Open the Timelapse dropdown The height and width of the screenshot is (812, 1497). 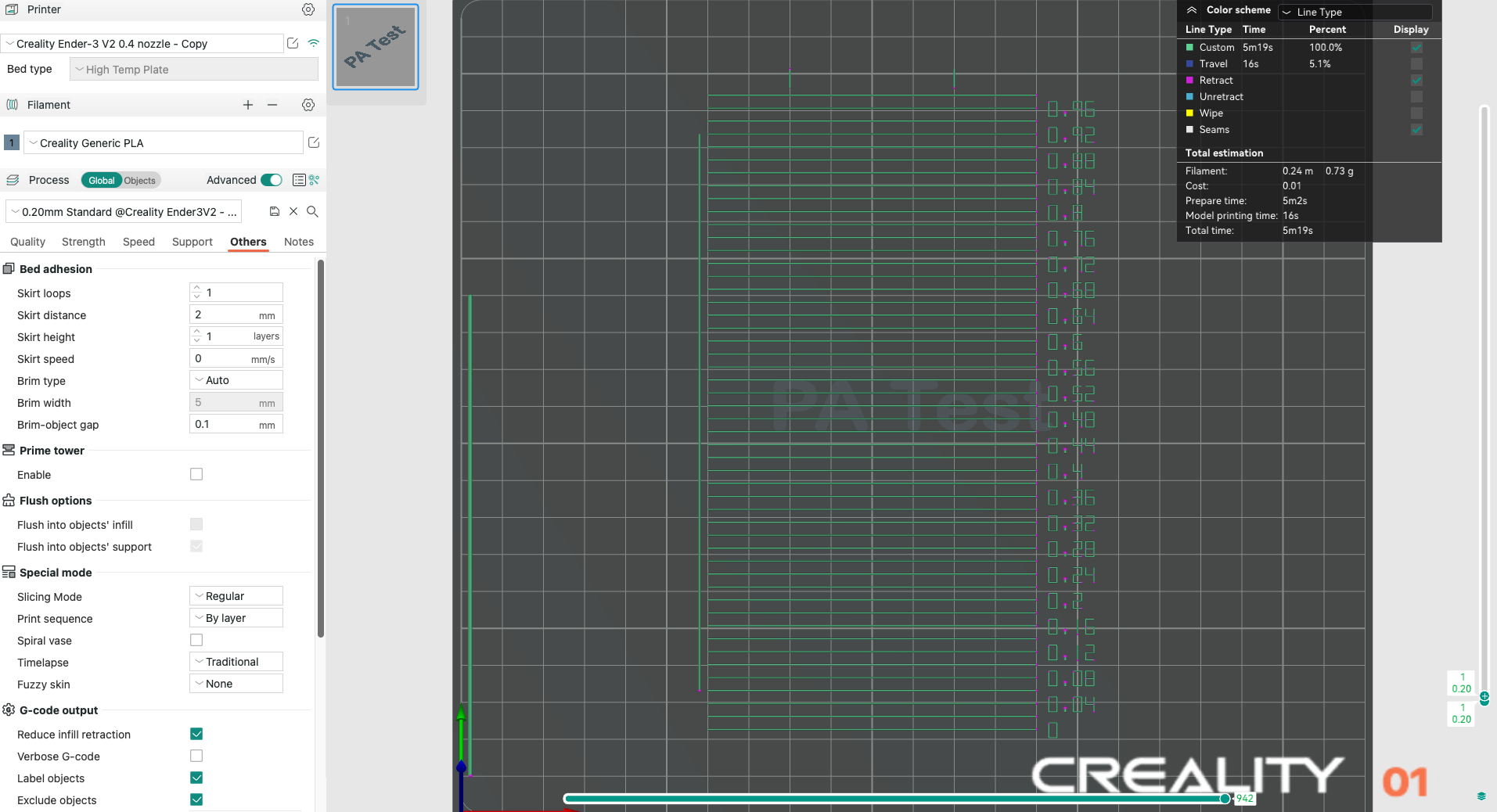tap(236, 662)
